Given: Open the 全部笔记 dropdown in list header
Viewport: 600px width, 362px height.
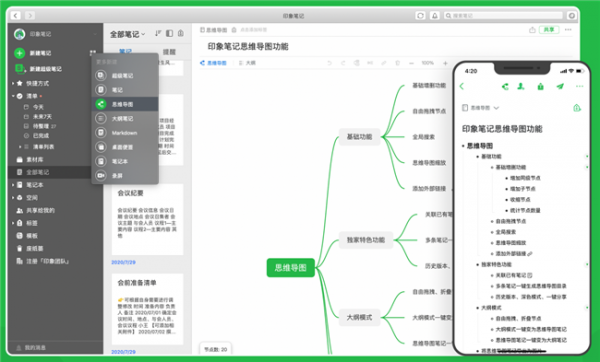Looking at the screenshot, I should click(127, 34).
